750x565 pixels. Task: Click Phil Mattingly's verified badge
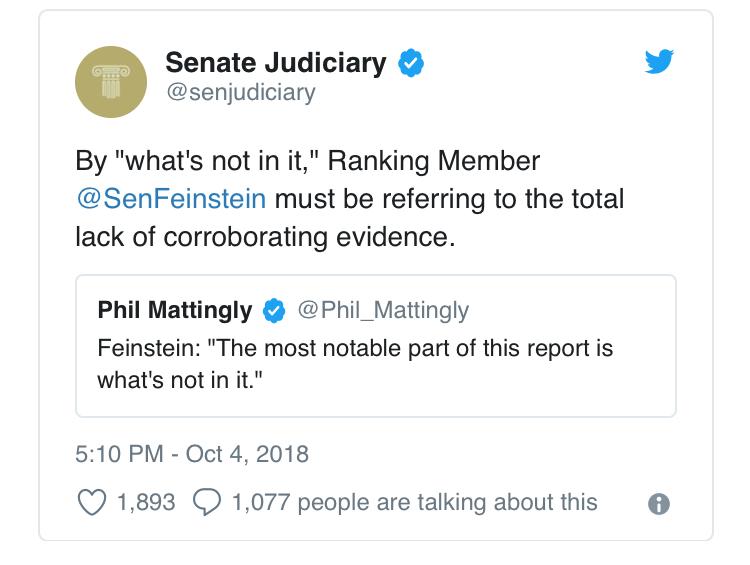click(x=274, y=310)
